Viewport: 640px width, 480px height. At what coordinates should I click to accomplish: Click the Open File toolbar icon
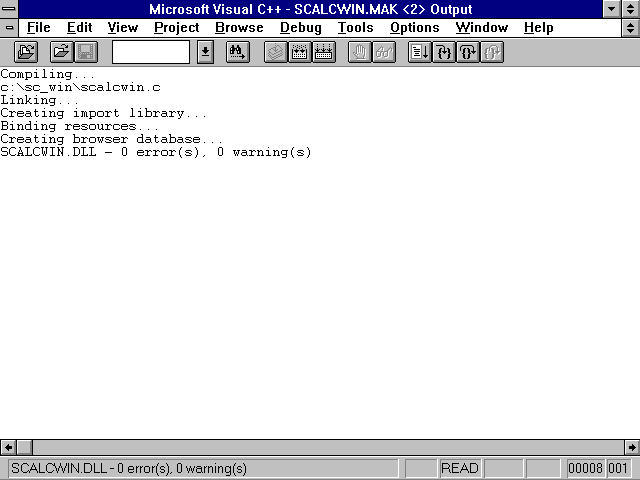pos(61,52)
